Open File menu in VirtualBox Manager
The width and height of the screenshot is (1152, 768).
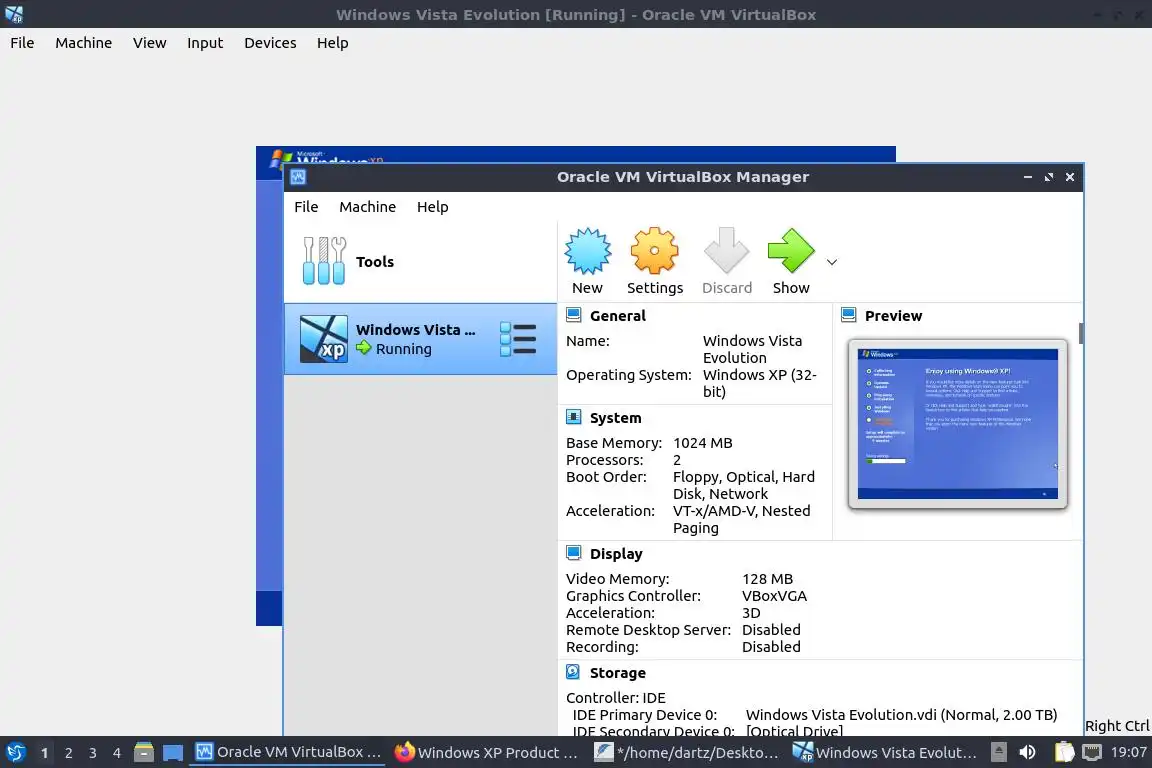point(306,207)
